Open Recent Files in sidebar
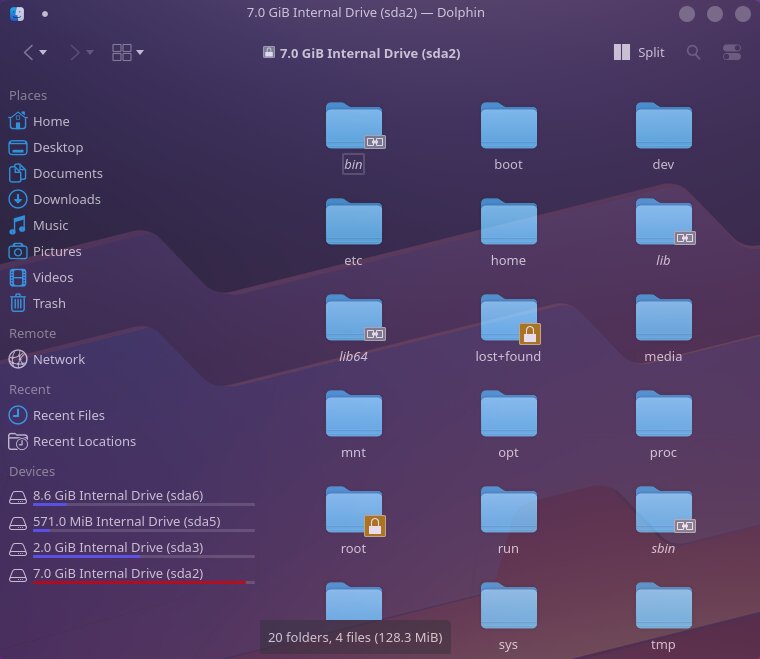Screen dimensions: 760x659 (68, 415)
